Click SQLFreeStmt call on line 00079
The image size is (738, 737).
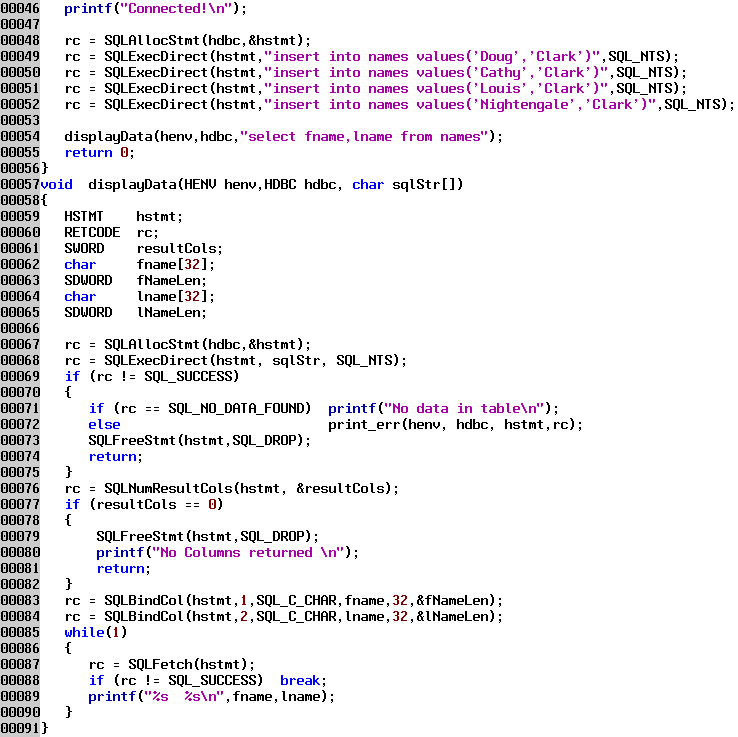[x=208, y=537]
